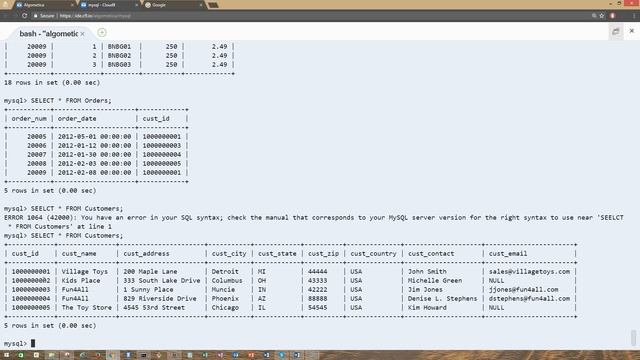This screenshot has width=640, height=360.
Task: Click the cust_address column header
Action: click(146, 253)
